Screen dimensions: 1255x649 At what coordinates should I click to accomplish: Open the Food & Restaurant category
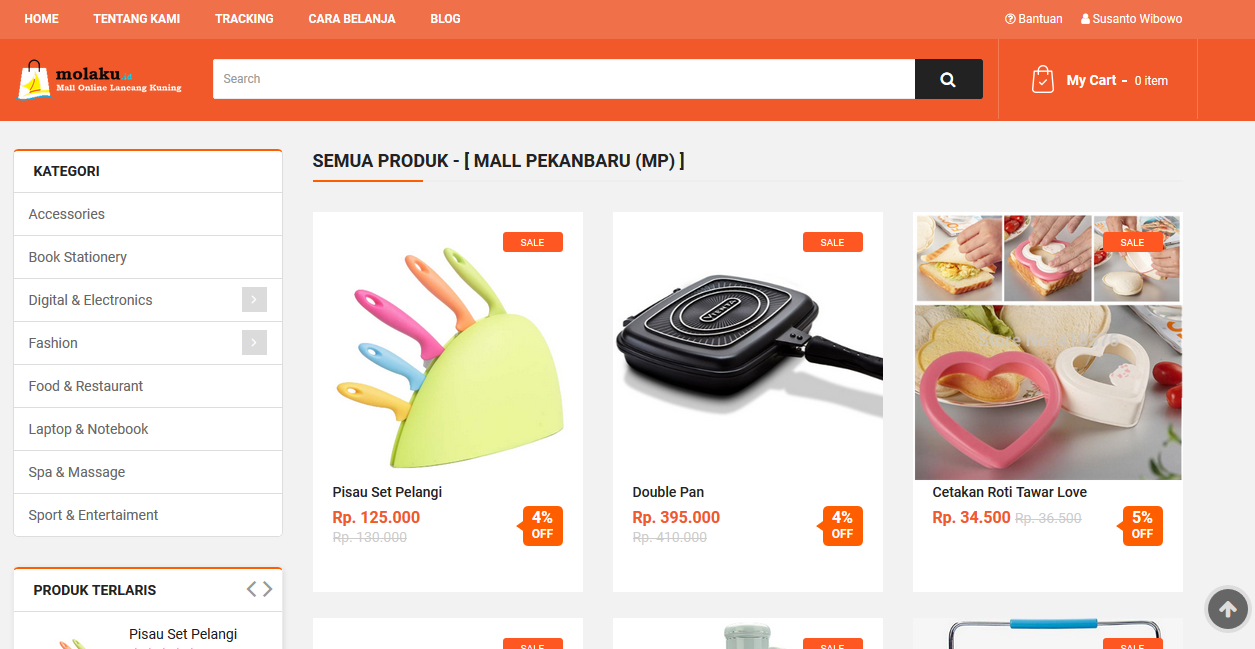click(x=148, y=386)
